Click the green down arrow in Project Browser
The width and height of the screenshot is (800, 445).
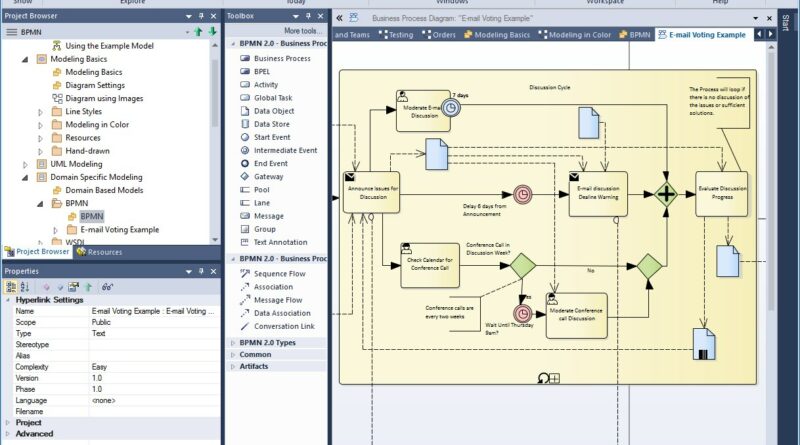(x=212, y=32)
